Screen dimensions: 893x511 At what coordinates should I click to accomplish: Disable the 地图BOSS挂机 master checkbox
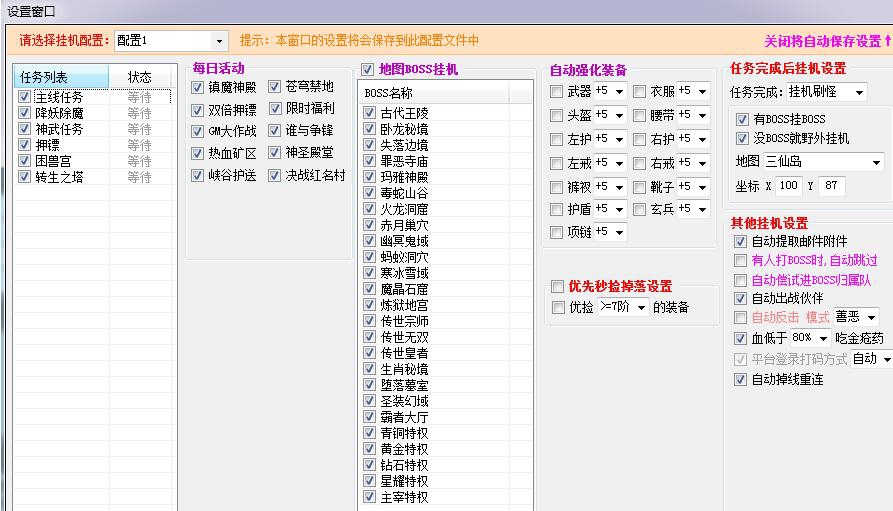[367, 70]
